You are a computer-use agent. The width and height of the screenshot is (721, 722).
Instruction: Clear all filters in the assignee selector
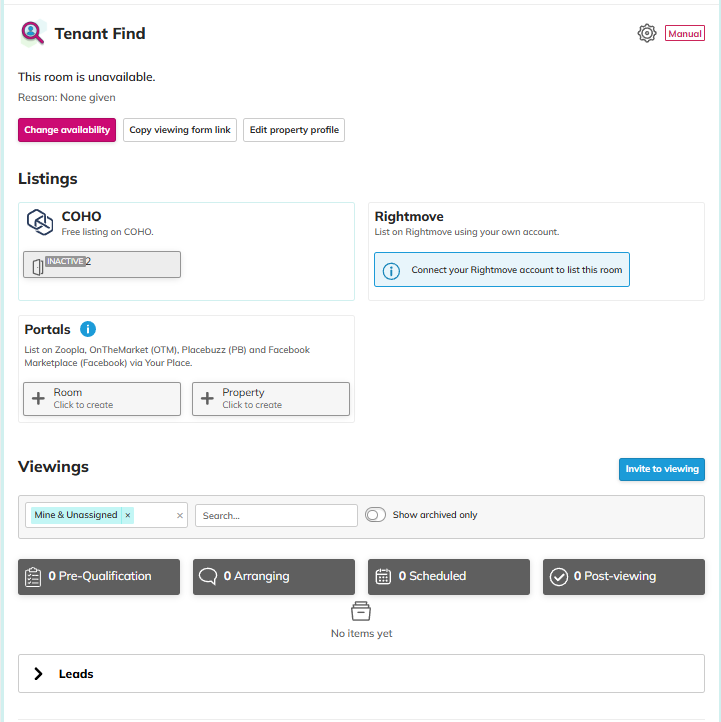(x=180, y=515)
